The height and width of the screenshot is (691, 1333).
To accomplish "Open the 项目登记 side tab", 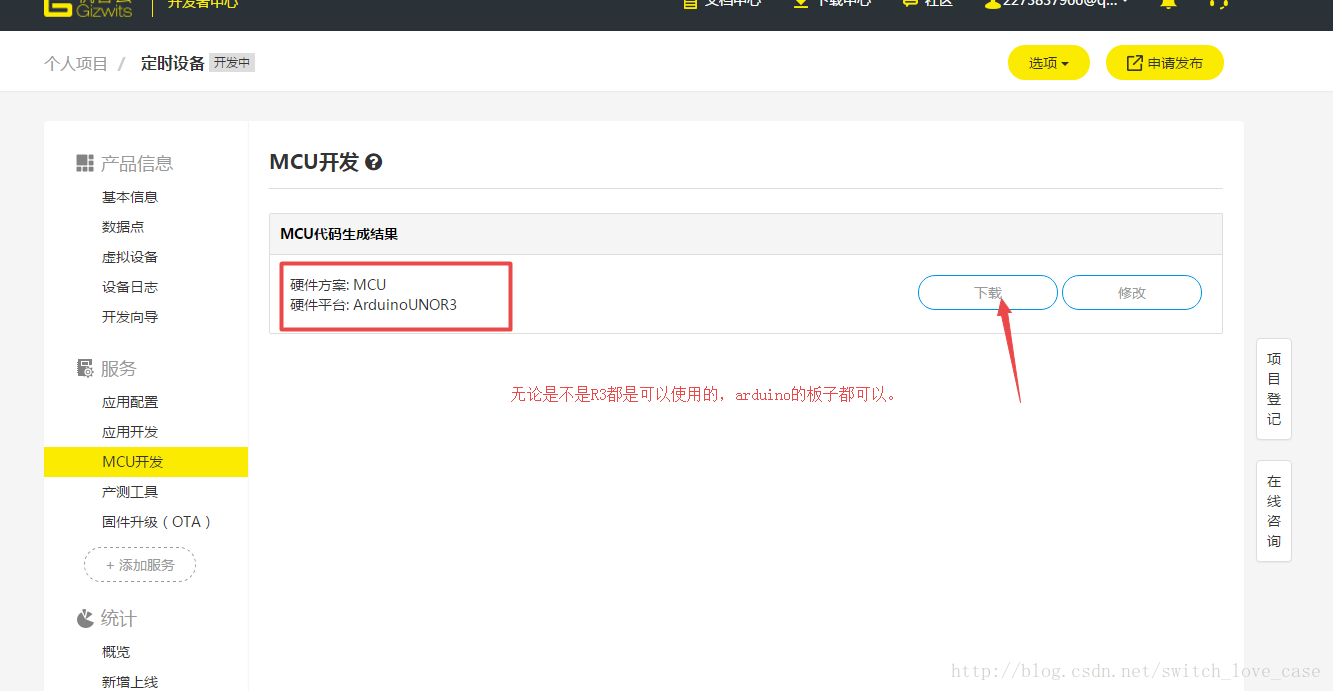I will tap(1274, 389).
